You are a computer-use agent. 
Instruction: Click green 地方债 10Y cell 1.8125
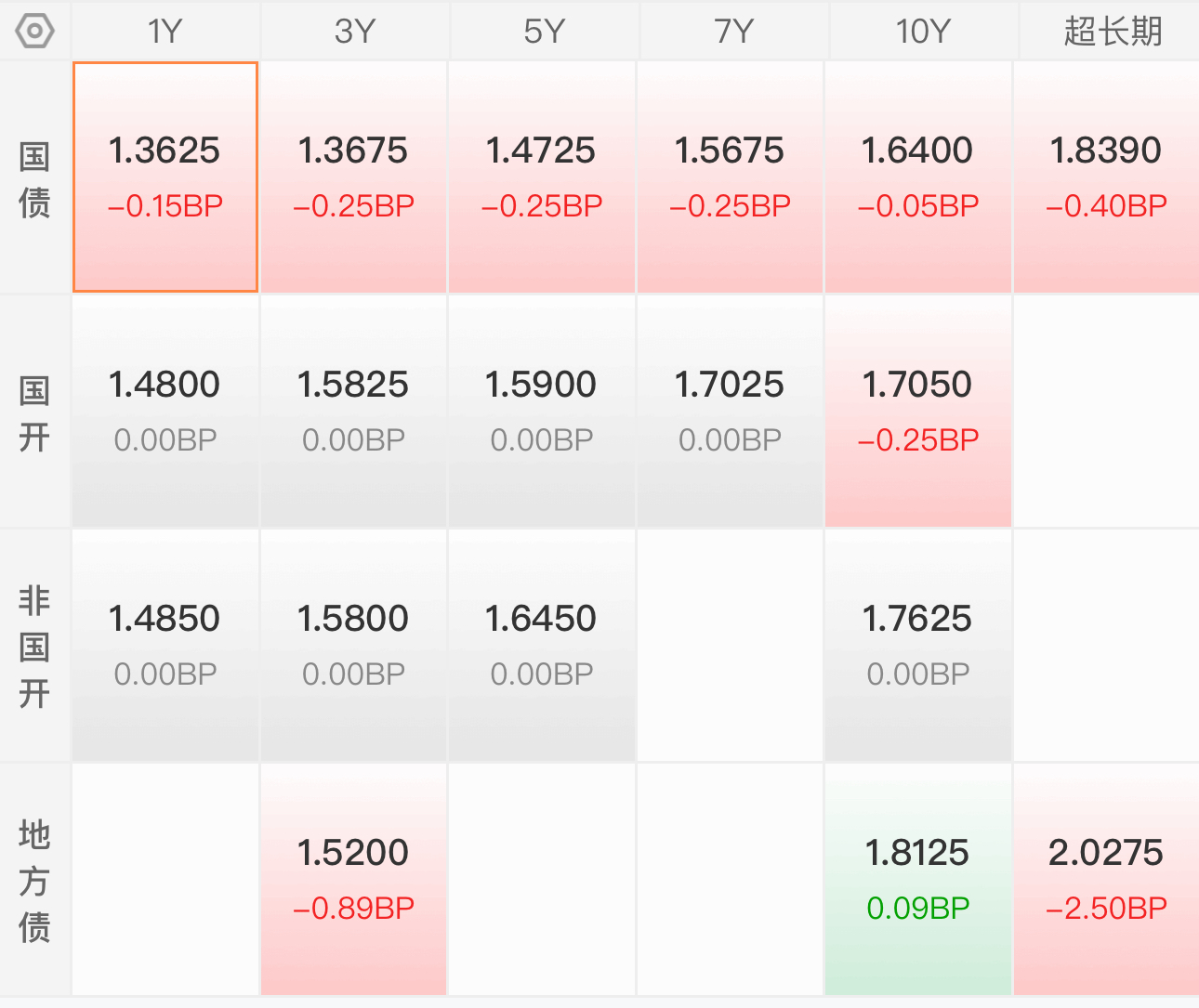pos(918,880)
